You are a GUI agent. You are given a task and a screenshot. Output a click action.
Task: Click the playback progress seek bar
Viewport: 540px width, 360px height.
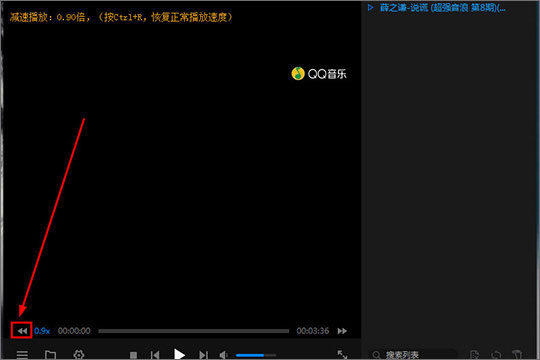click(x=194, y=331)
